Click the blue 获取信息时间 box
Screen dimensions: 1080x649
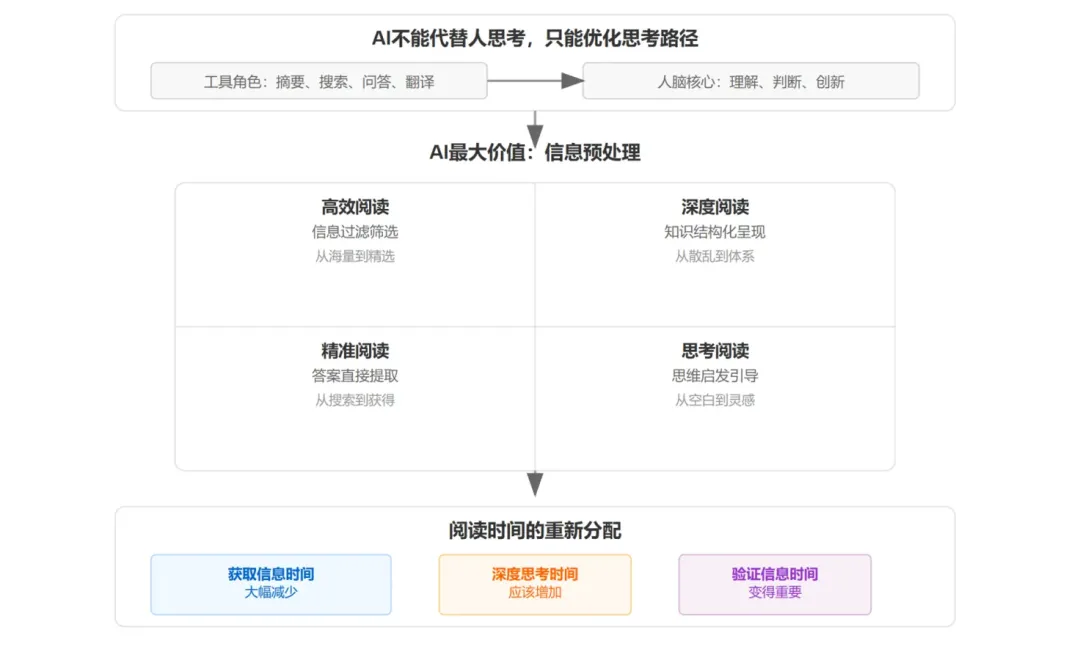[x=271, y=584]
